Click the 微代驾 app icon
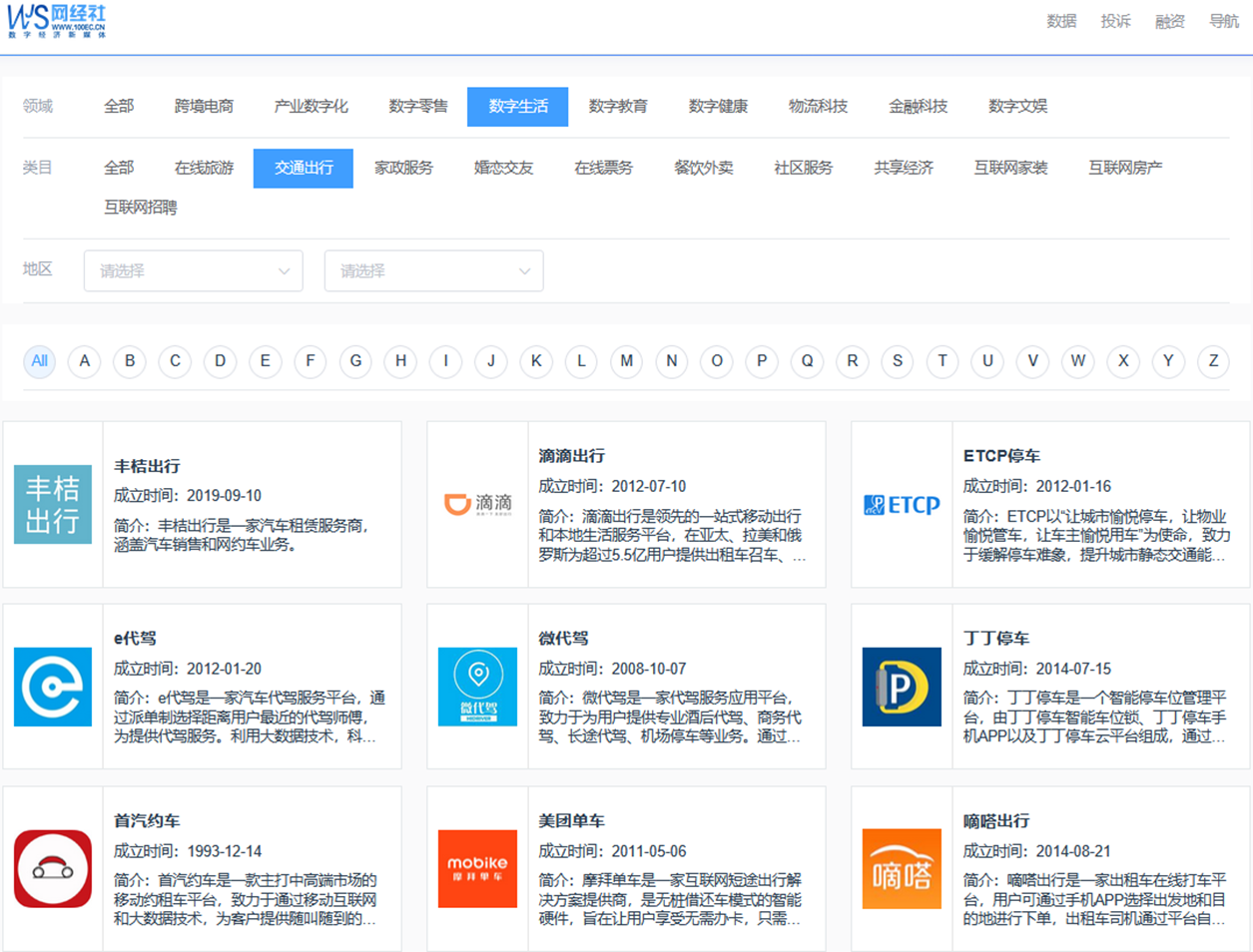The width and height of the screenshot is (1253, 952). pos(477,686)
